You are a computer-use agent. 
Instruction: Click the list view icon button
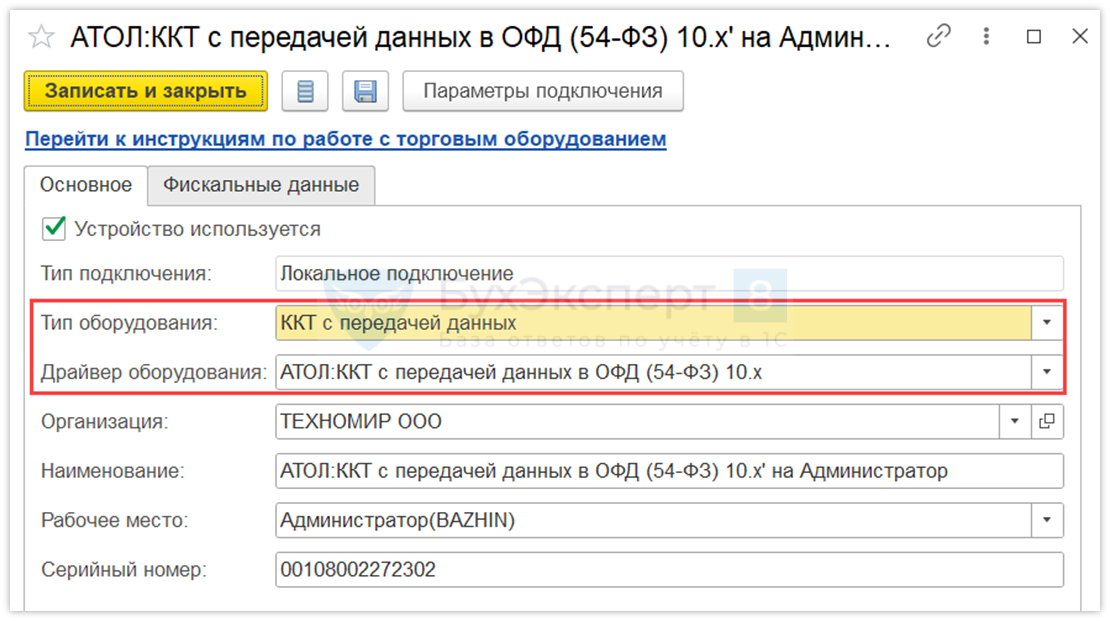point(306,92)
